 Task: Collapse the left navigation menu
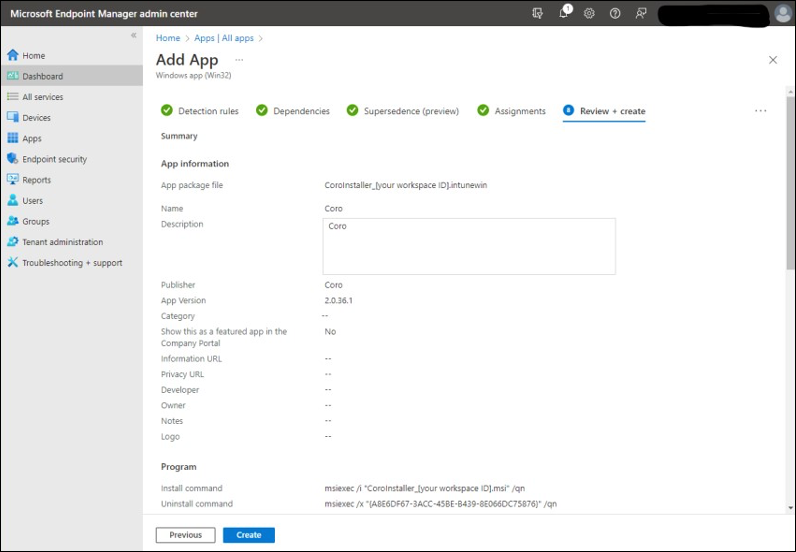click(134, 36)
